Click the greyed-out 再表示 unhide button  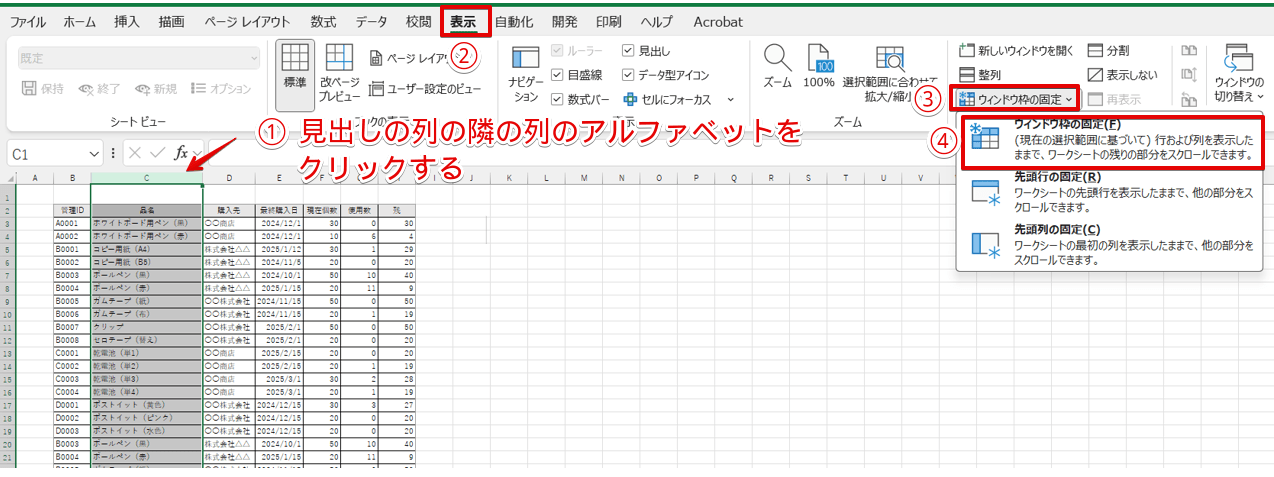(1114, 99)
